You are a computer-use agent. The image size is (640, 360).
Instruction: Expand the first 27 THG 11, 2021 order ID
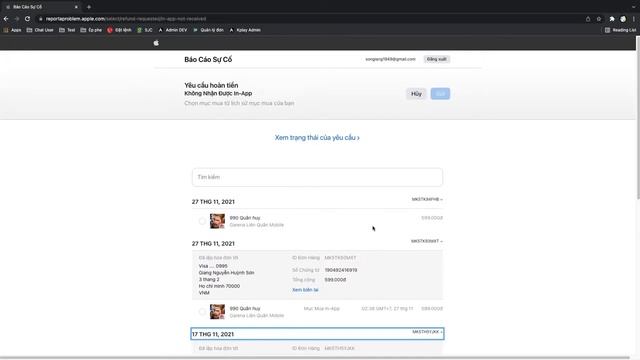tap(427, 199)
